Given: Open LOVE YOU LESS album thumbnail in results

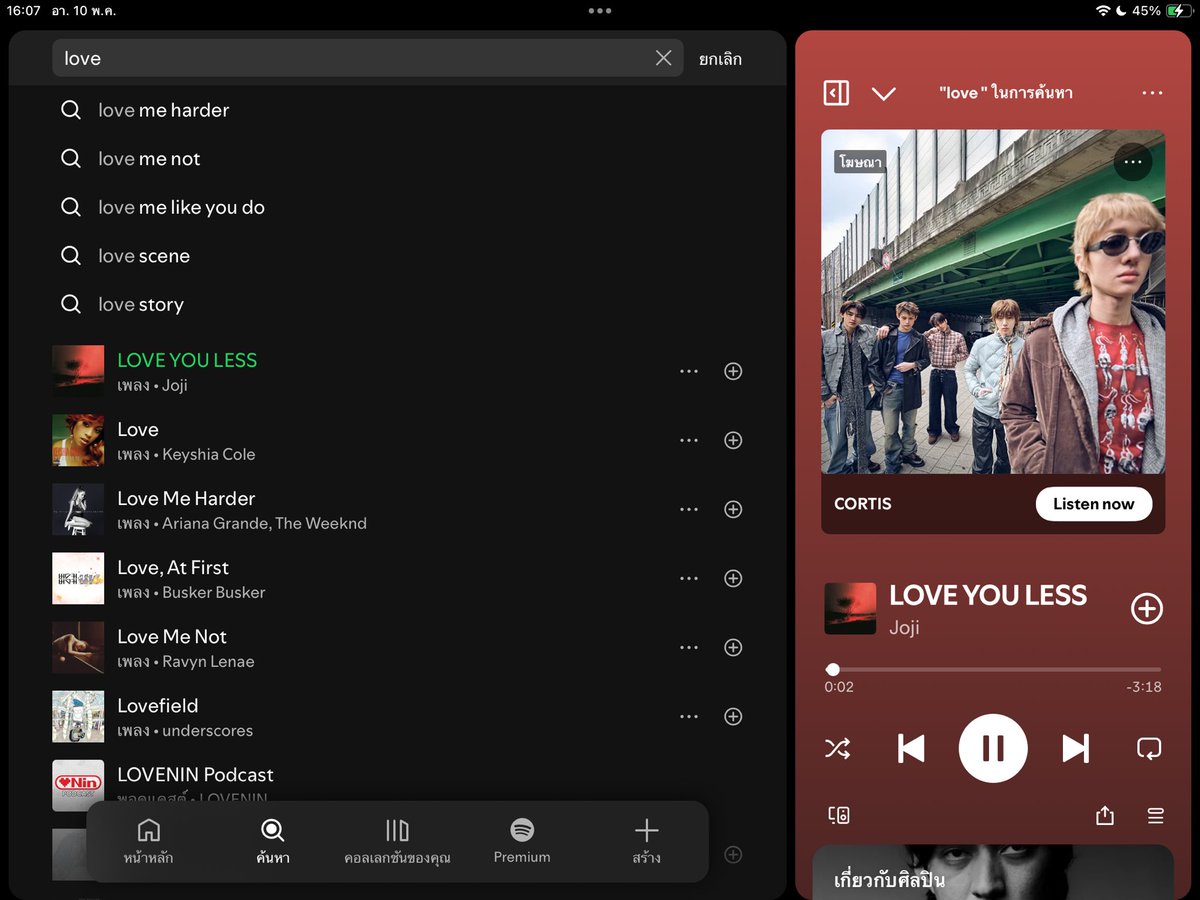Looking at the screenshot, I should tap(78, 371).
